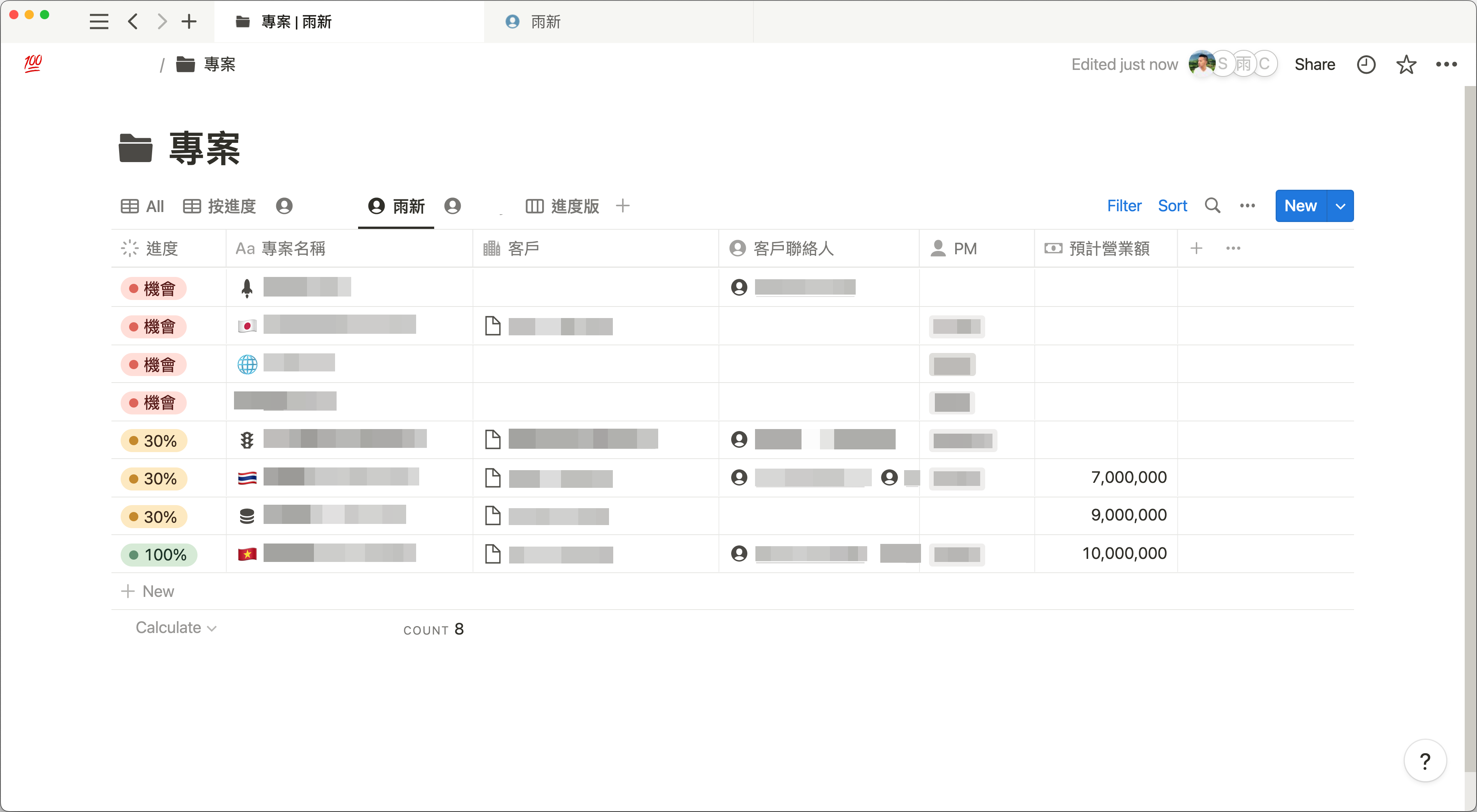Open the Sort option
This screenshot has height=812, width=1477.
pyautogui.click(x=1173, y=206)
